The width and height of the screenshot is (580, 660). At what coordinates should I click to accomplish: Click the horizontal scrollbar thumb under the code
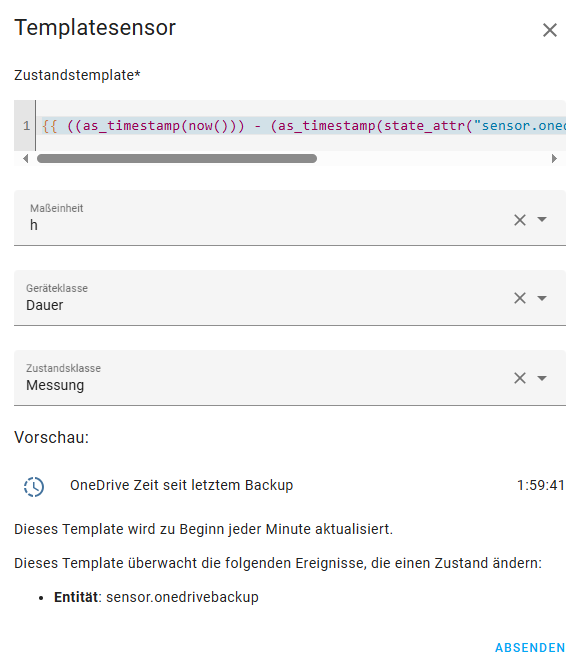[177, 159]
